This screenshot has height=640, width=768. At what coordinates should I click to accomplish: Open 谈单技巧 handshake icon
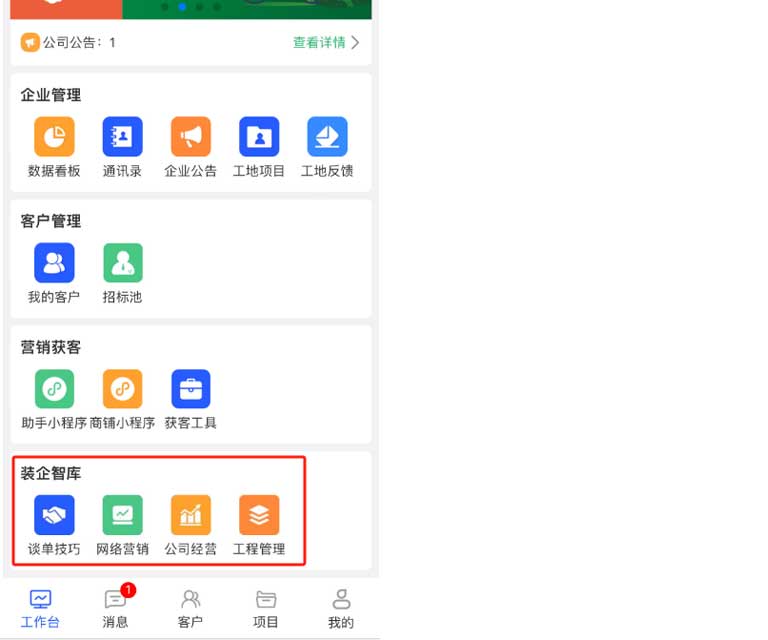click(54, 515)
